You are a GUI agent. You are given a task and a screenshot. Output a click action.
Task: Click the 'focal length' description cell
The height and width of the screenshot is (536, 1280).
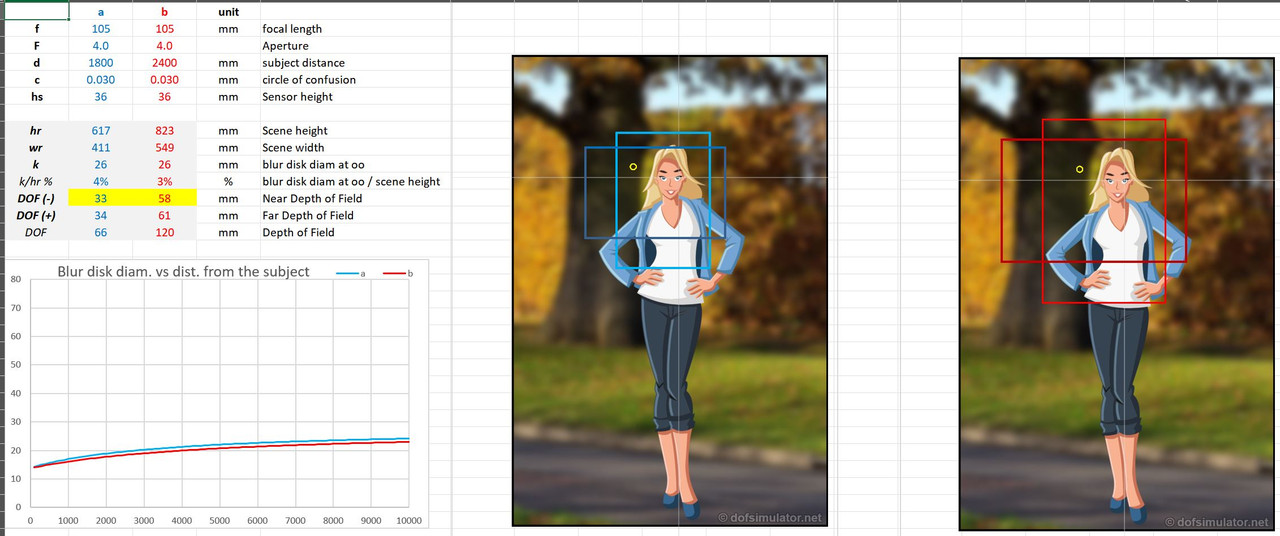point(292,29)
